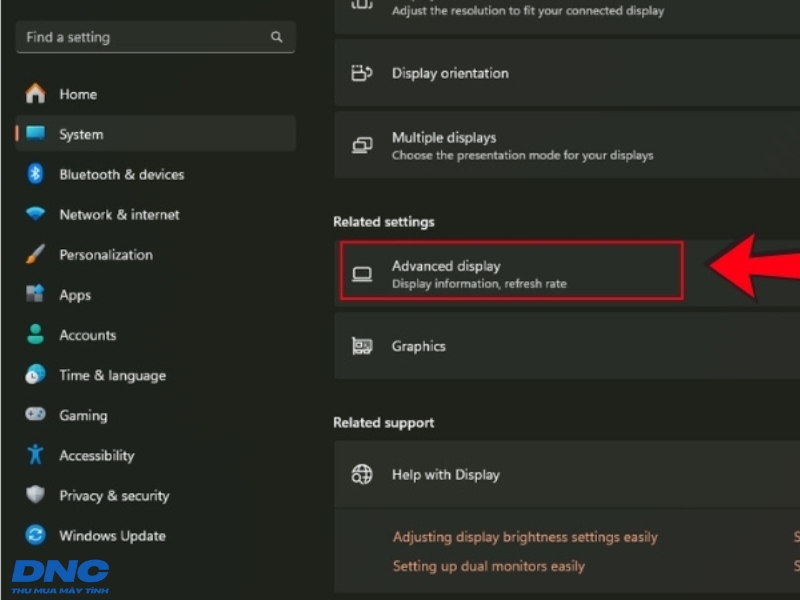Click the Apps icon
Image resolution: width=800 pixels, height=600 pixels.
click(36, 294)
